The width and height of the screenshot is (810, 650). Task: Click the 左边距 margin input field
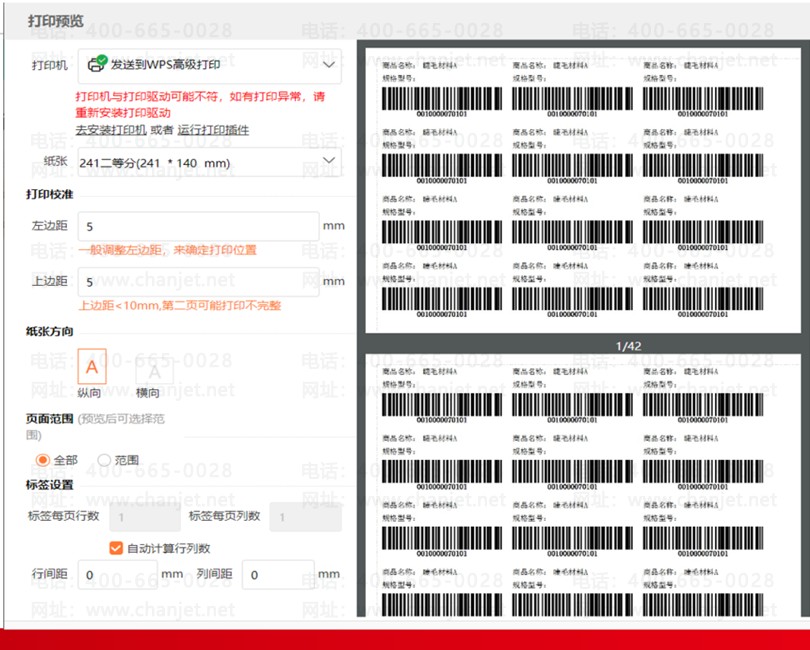pos(198,226)
